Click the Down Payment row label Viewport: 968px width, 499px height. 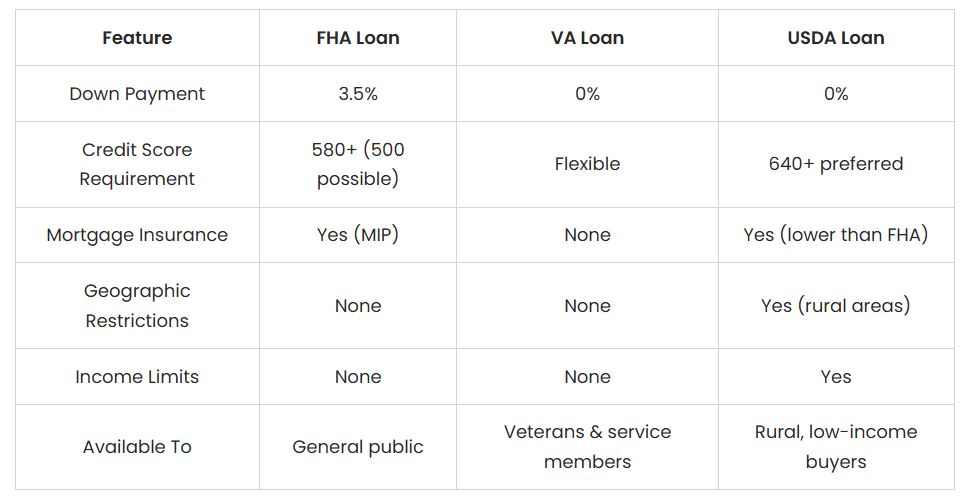(137, 94)
